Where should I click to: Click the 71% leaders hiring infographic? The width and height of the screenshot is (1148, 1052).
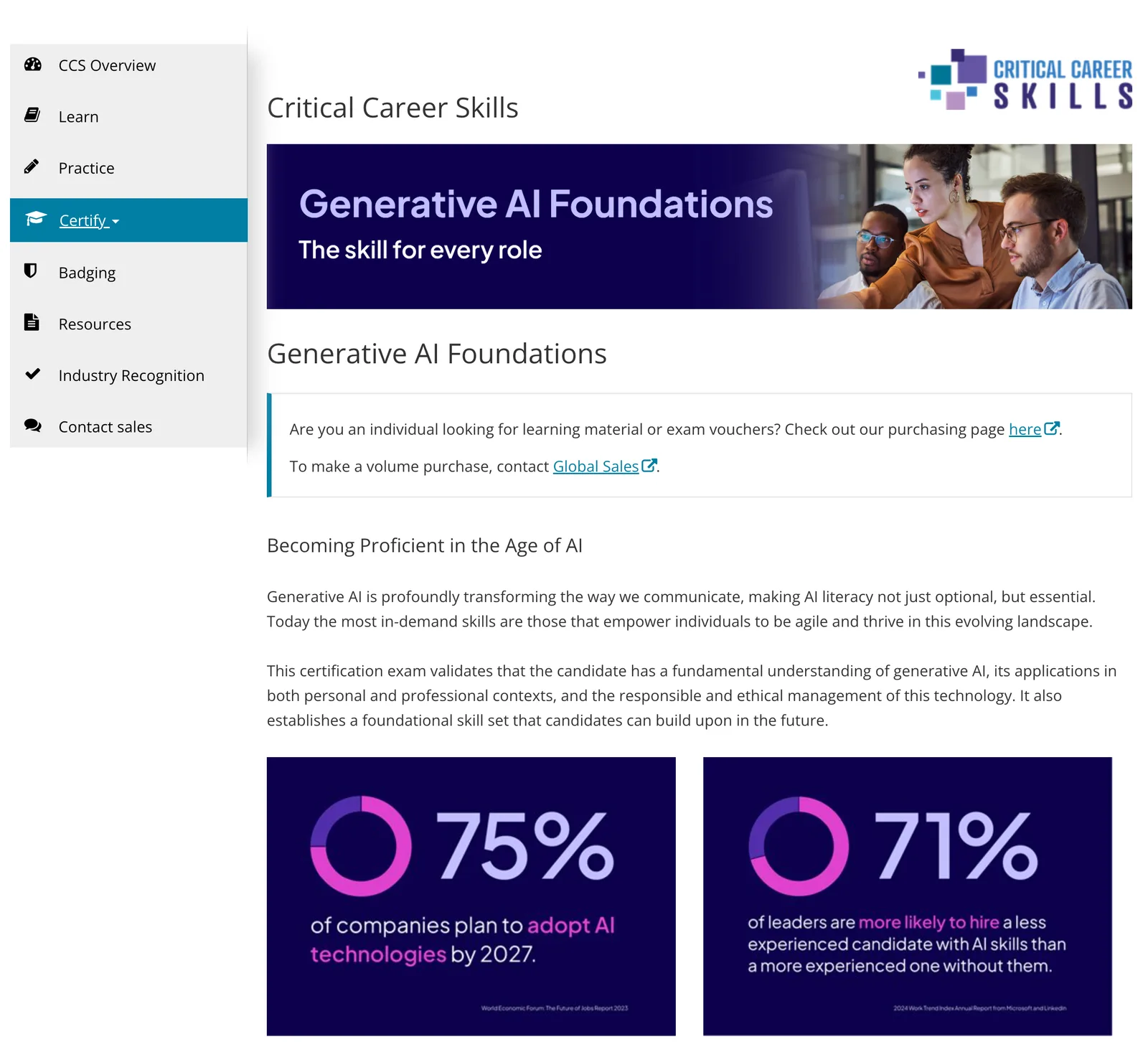tap(908, 896)
